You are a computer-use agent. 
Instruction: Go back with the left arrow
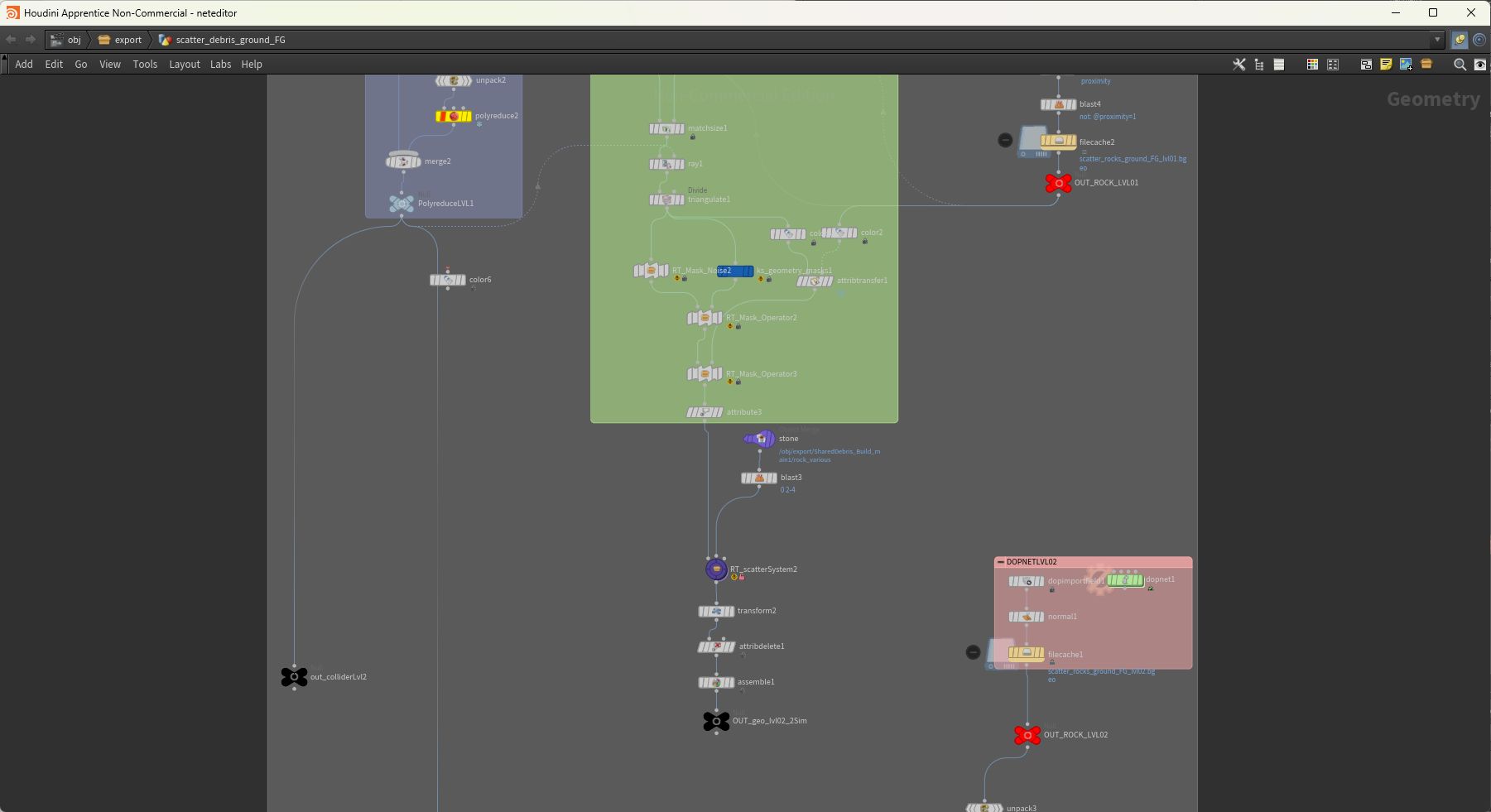(x=11, y=40)
